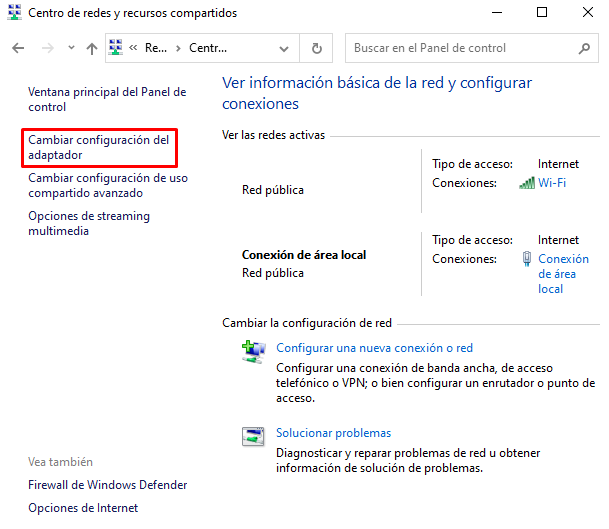Expand the address bar history chevron
The image size is (609, 529).
pos(284,49)
